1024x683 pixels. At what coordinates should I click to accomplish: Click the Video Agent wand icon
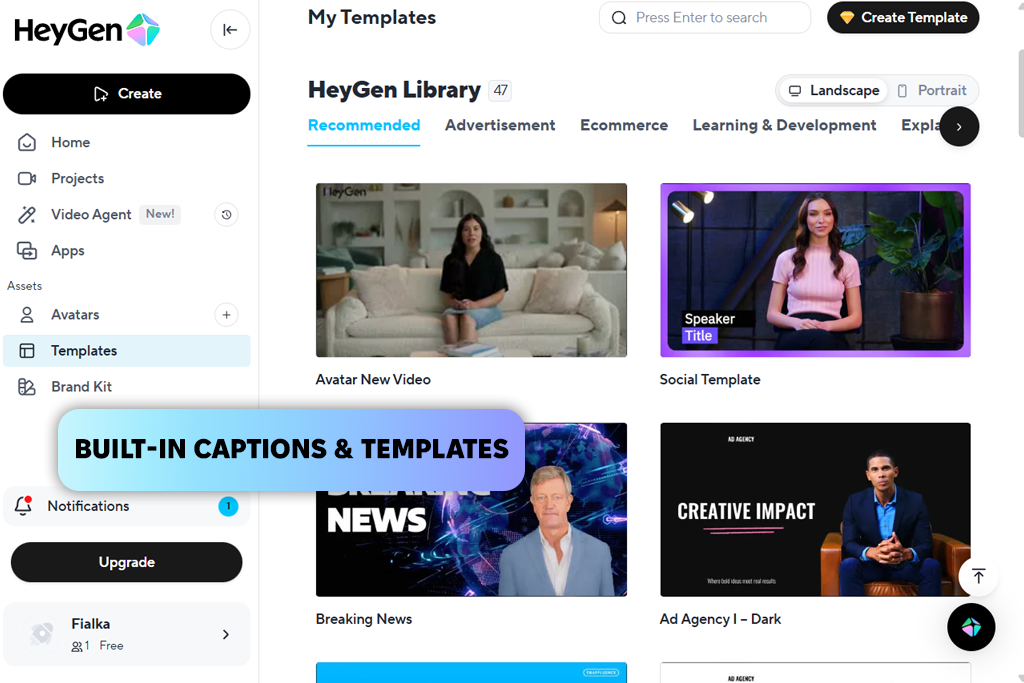tap(27, 214)
